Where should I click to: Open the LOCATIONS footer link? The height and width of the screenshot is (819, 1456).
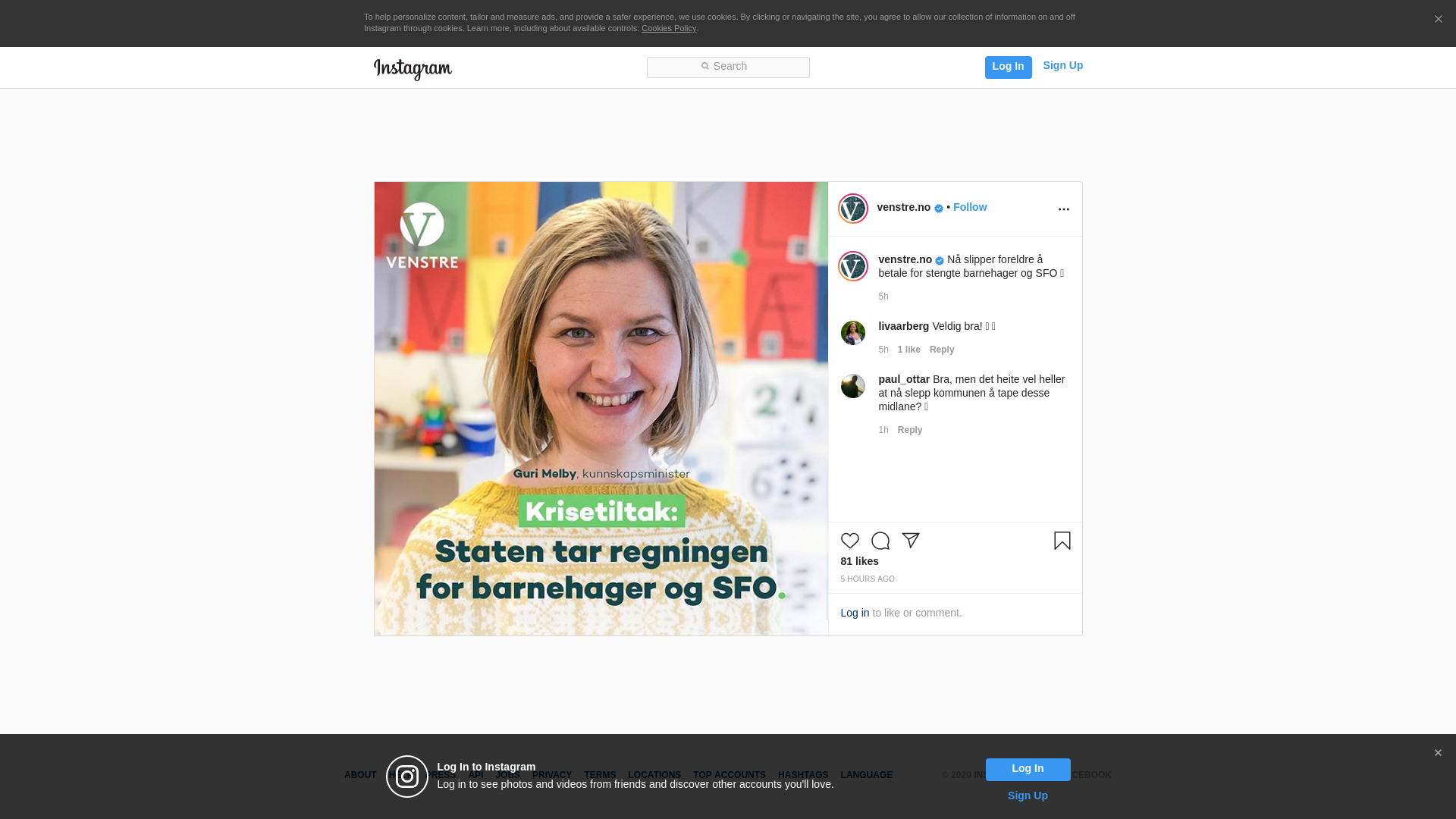coord(654,775)
